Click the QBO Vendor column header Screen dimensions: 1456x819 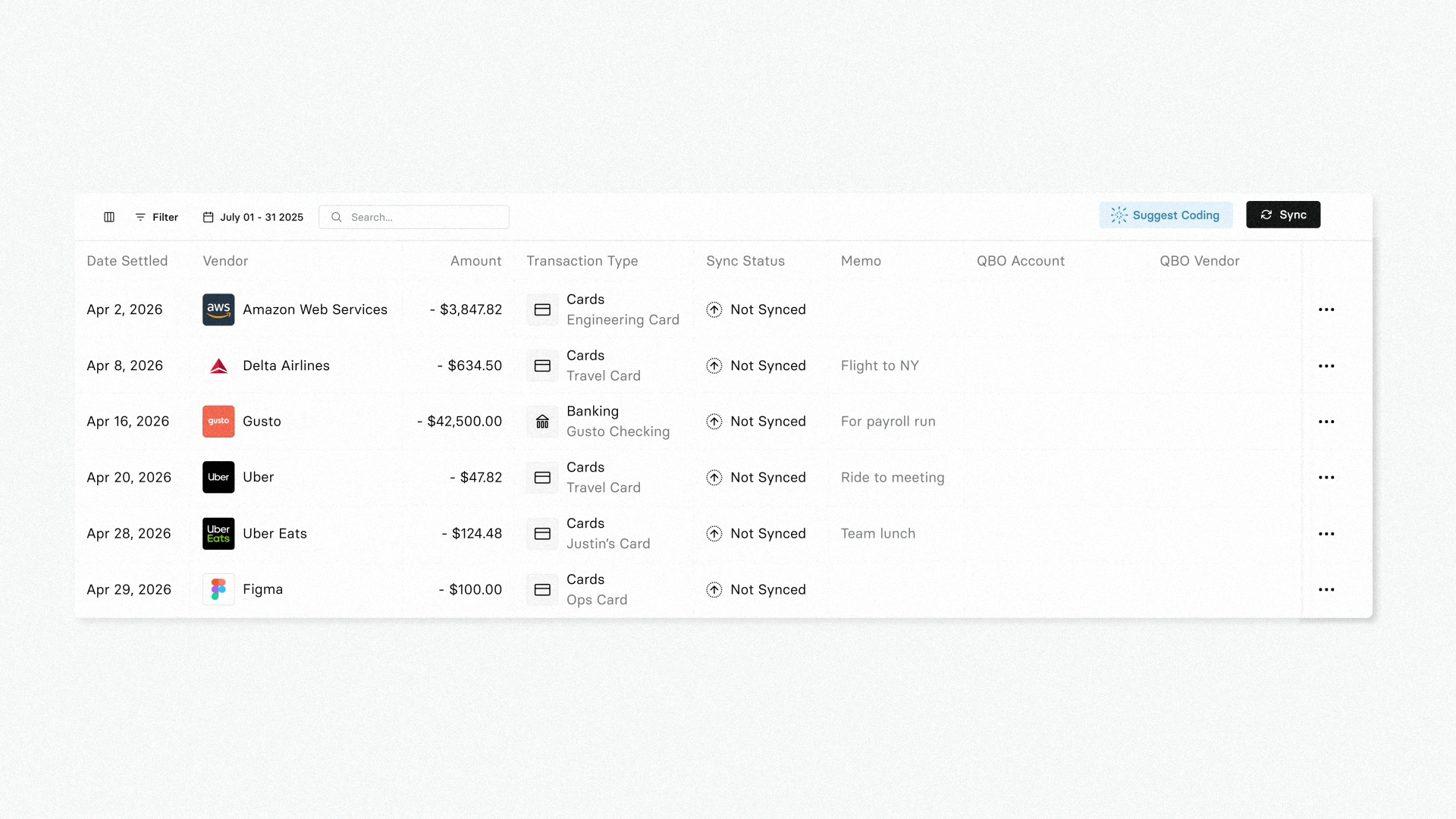(1200, 261)
